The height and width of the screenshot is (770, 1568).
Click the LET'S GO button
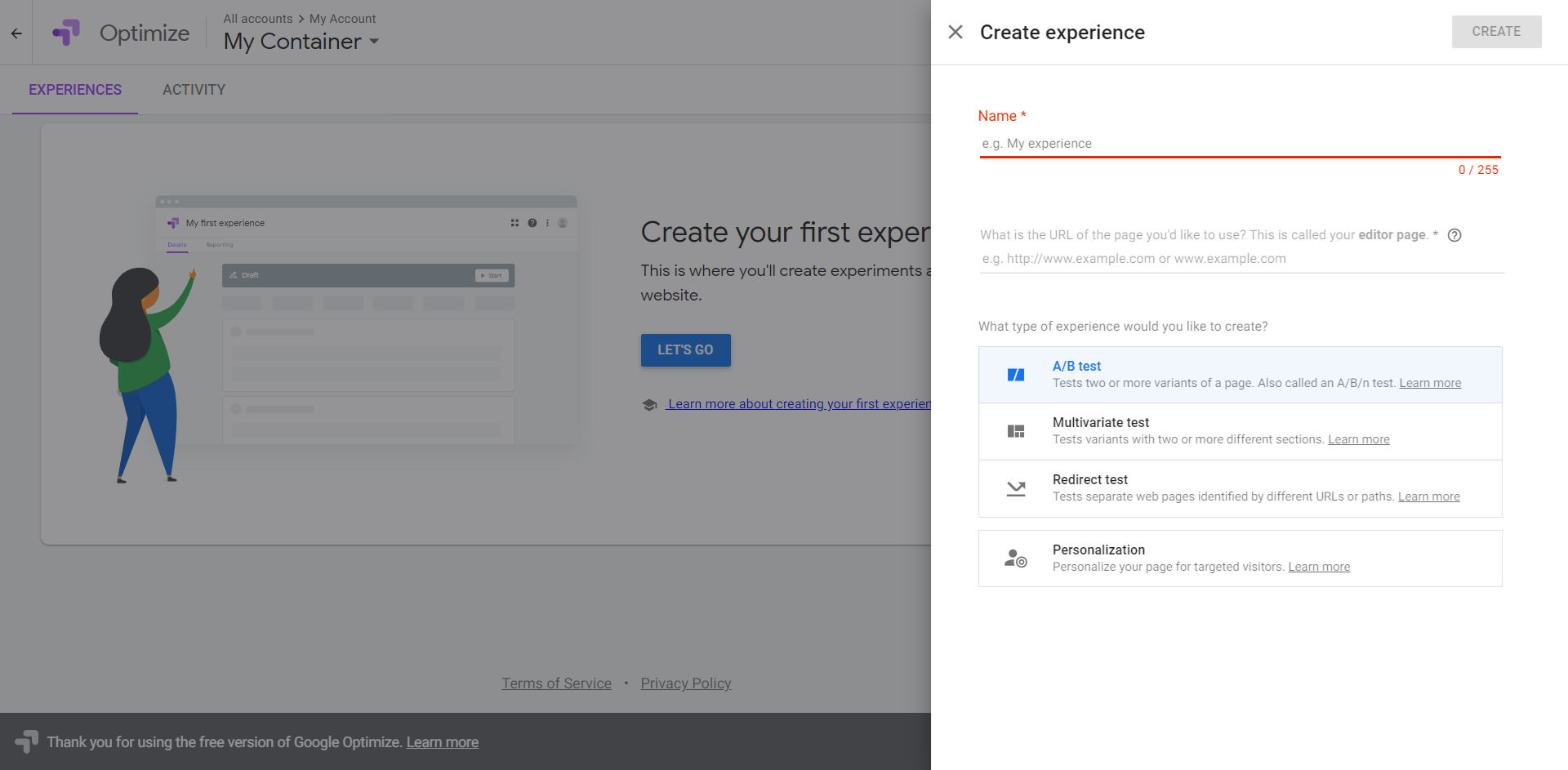point(685,349)
